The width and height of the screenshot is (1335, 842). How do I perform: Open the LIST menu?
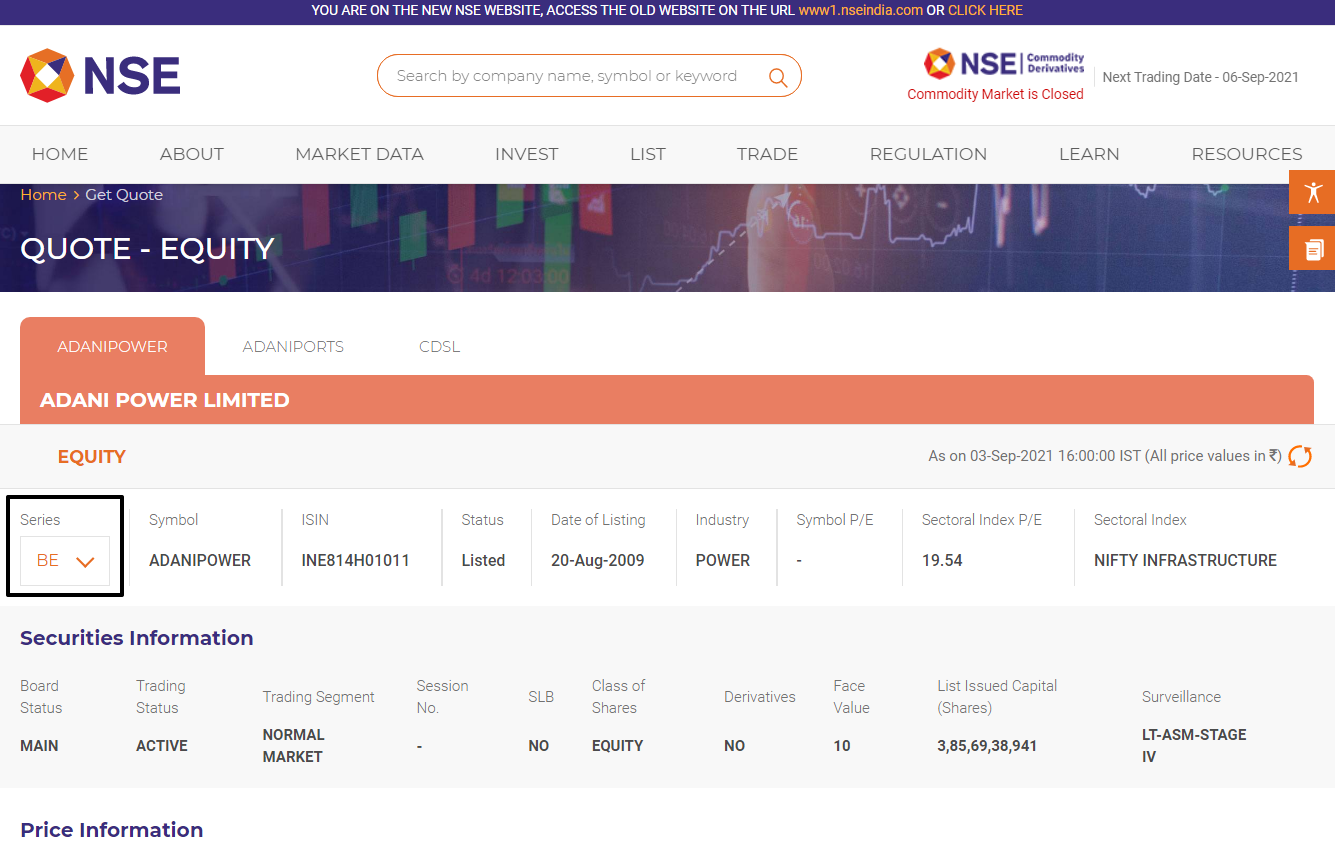coord(648,154)
